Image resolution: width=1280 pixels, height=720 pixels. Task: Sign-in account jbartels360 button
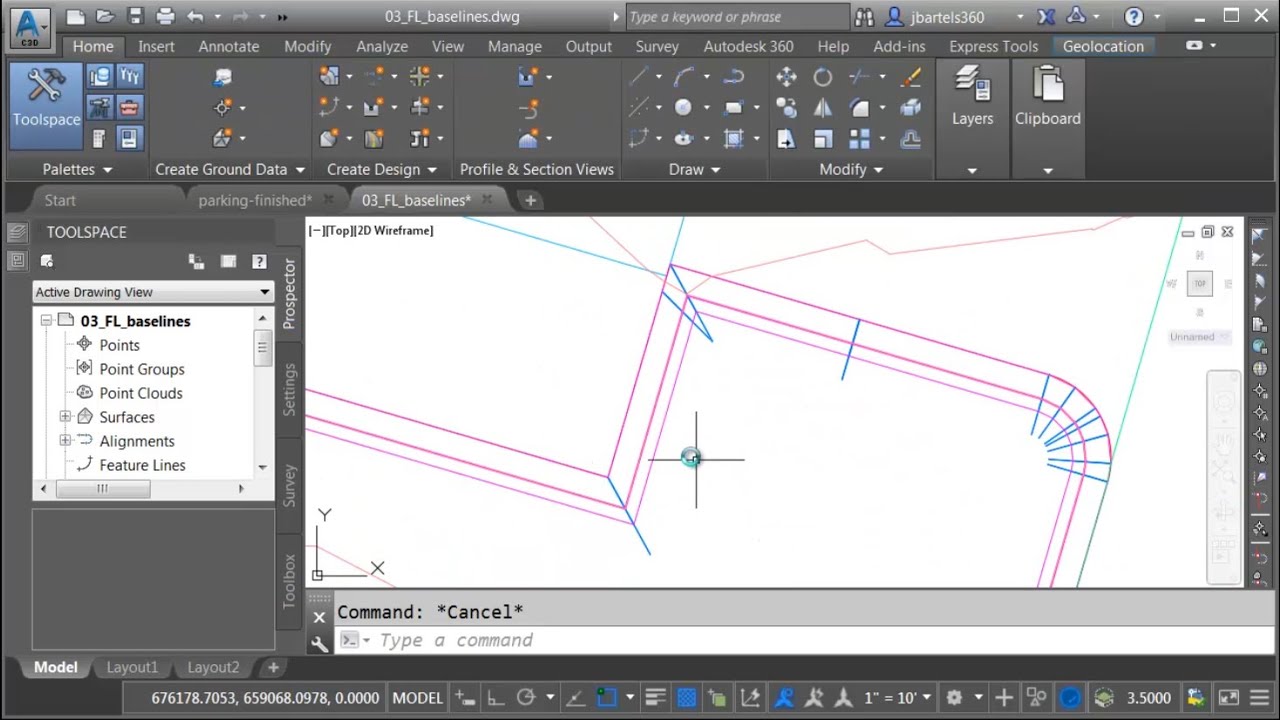click(x=947, y=17)
